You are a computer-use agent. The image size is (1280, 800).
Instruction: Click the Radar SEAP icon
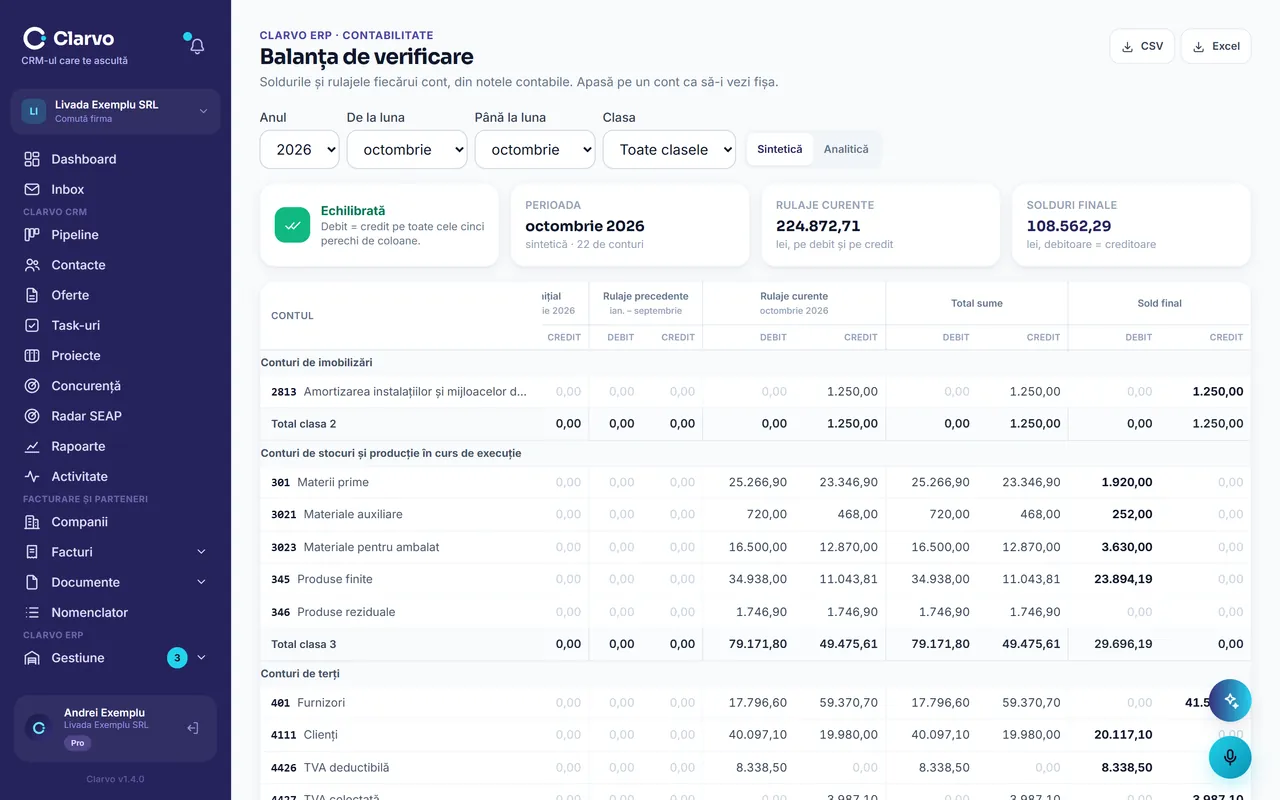[32, 416]
